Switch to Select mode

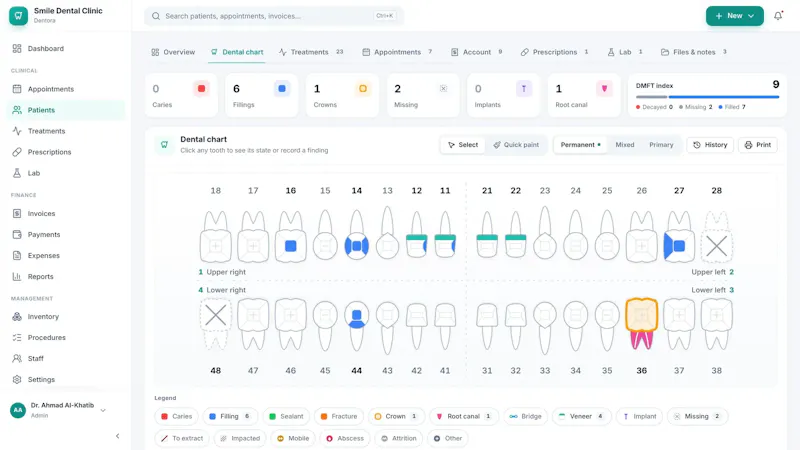click(x=463, y=145)
